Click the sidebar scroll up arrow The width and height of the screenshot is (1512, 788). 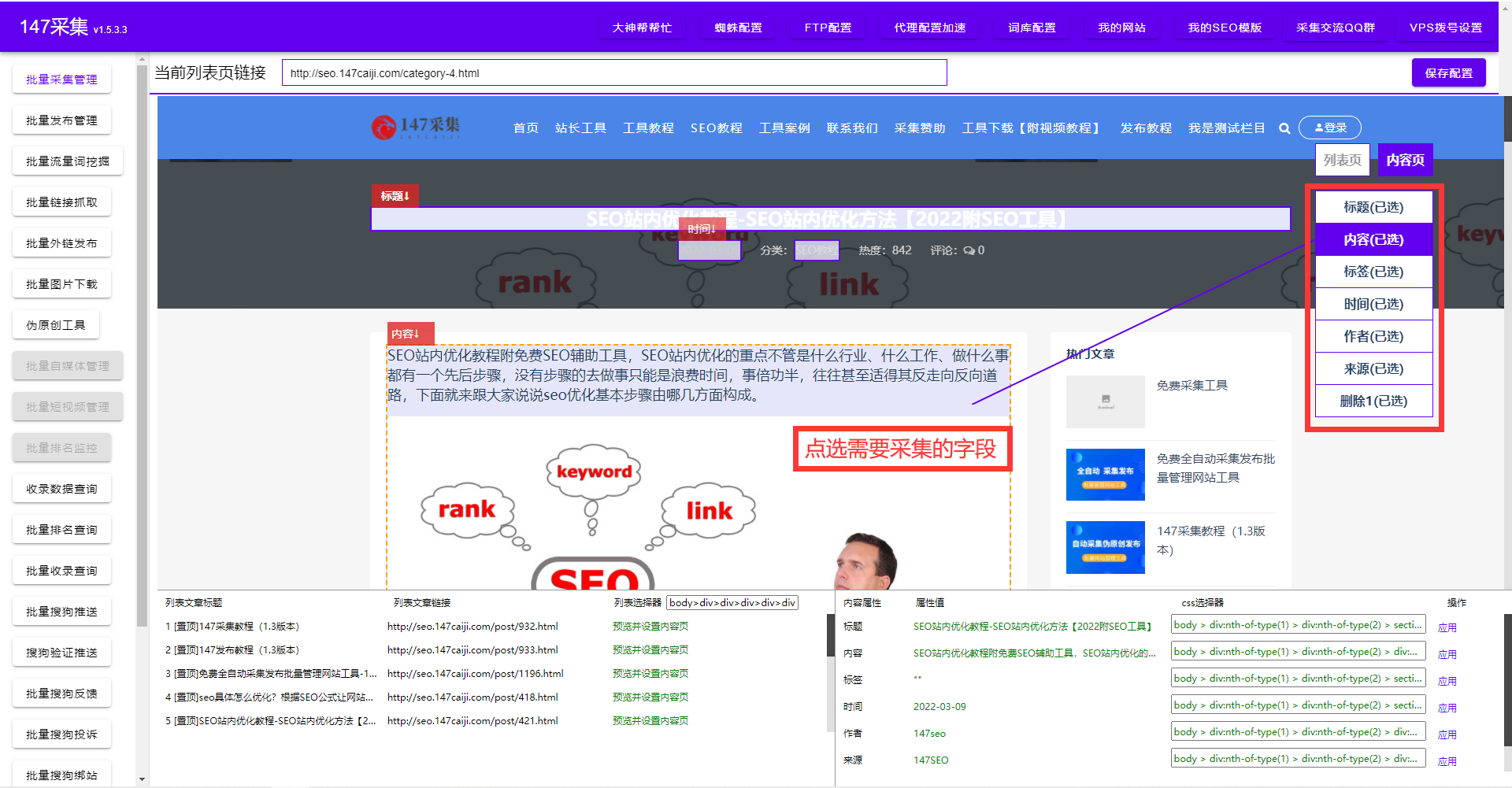[142, 59]
